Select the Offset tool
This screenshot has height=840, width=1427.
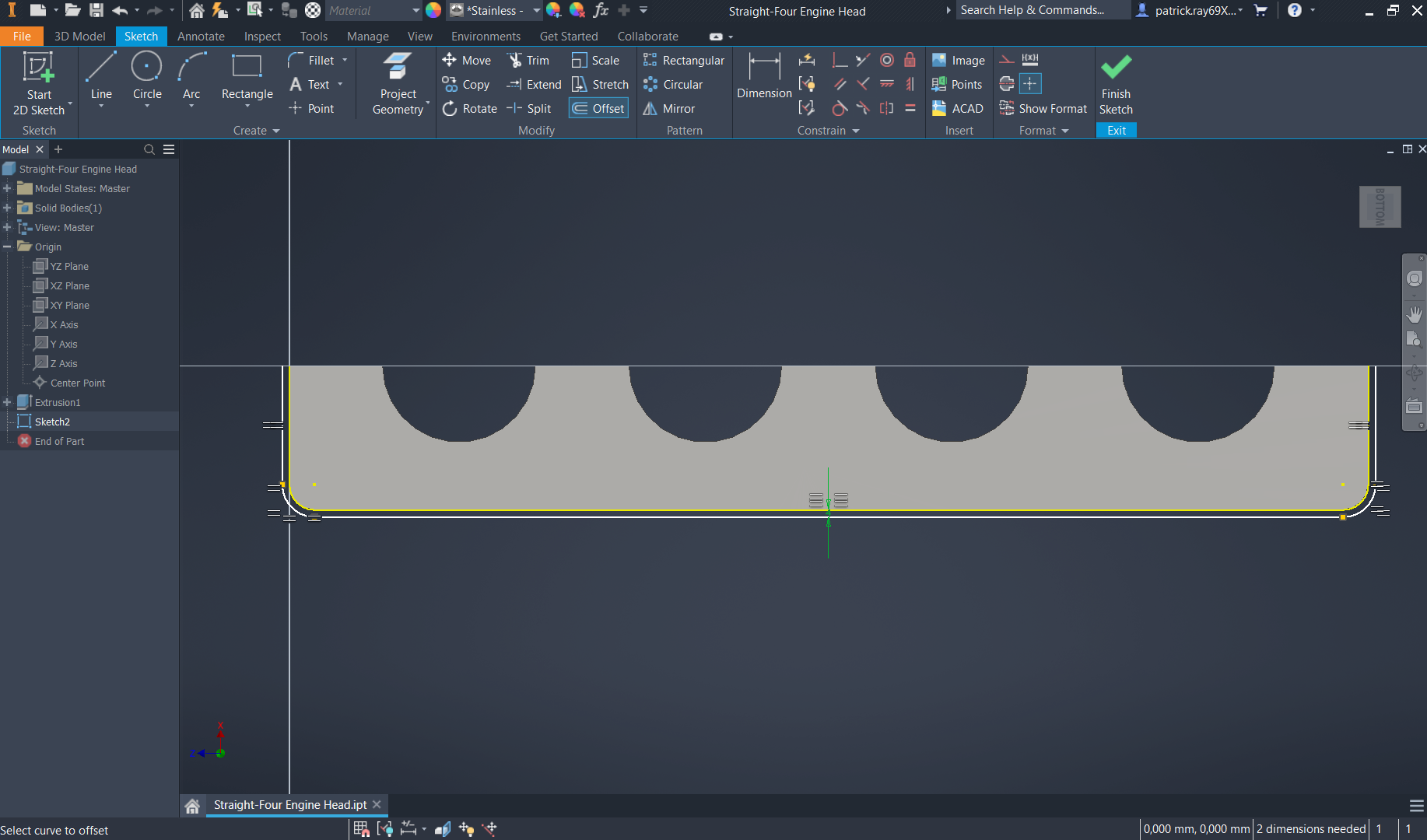click(x=598, y=108)
